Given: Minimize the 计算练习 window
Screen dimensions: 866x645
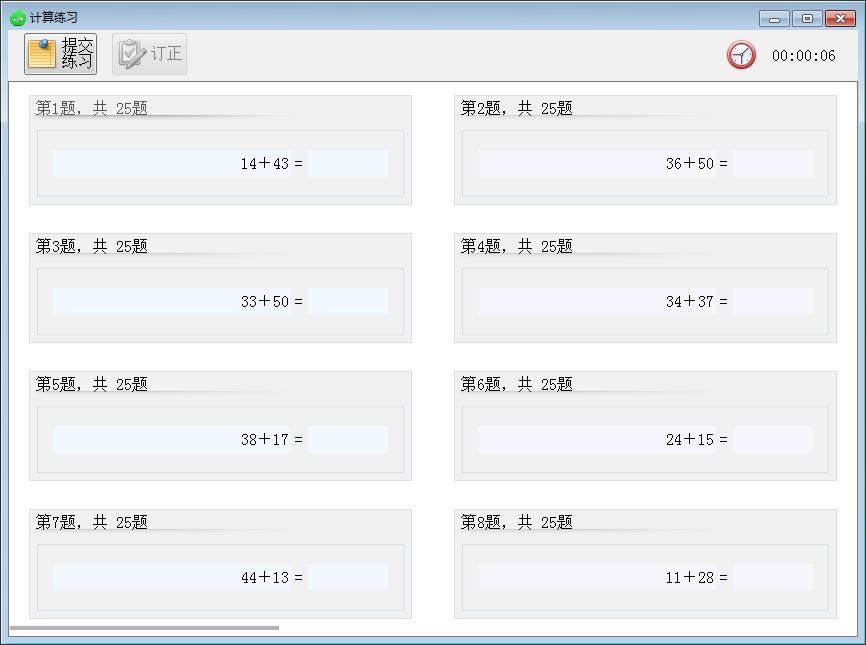Looking at the screenshot, I should 774,19.
